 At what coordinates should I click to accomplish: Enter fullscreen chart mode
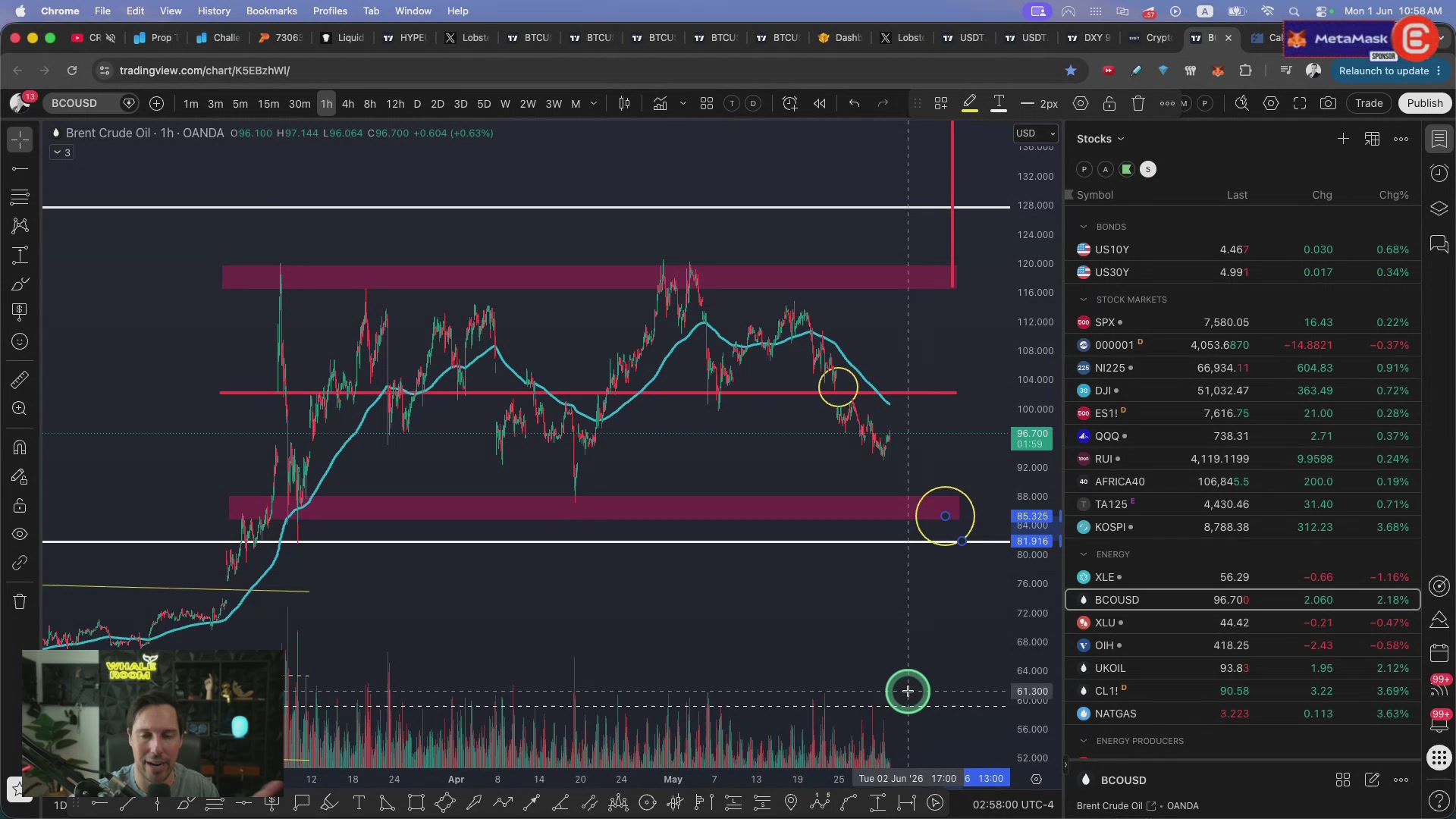point(1300,104)
